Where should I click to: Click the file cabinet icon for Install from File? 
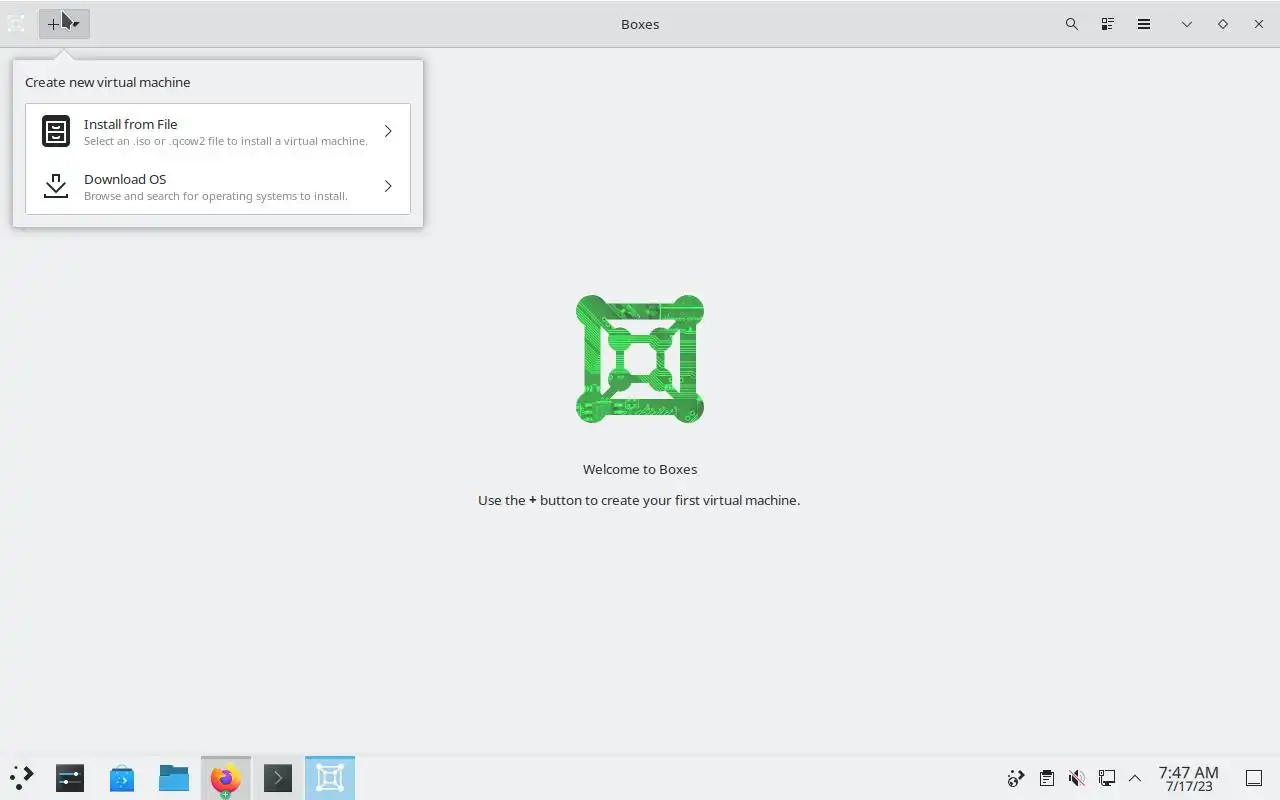(x=56, y=131)
